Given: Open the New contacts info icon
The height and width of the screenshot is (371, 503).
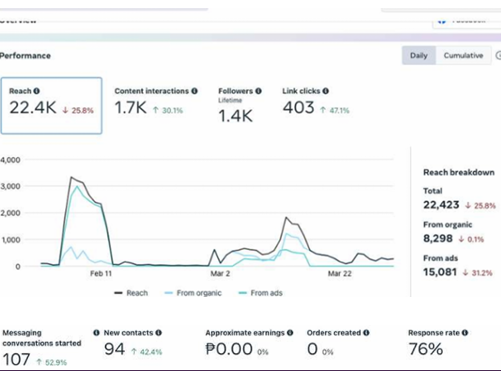Looking at the screenshot, I should (x=159, y=333).
